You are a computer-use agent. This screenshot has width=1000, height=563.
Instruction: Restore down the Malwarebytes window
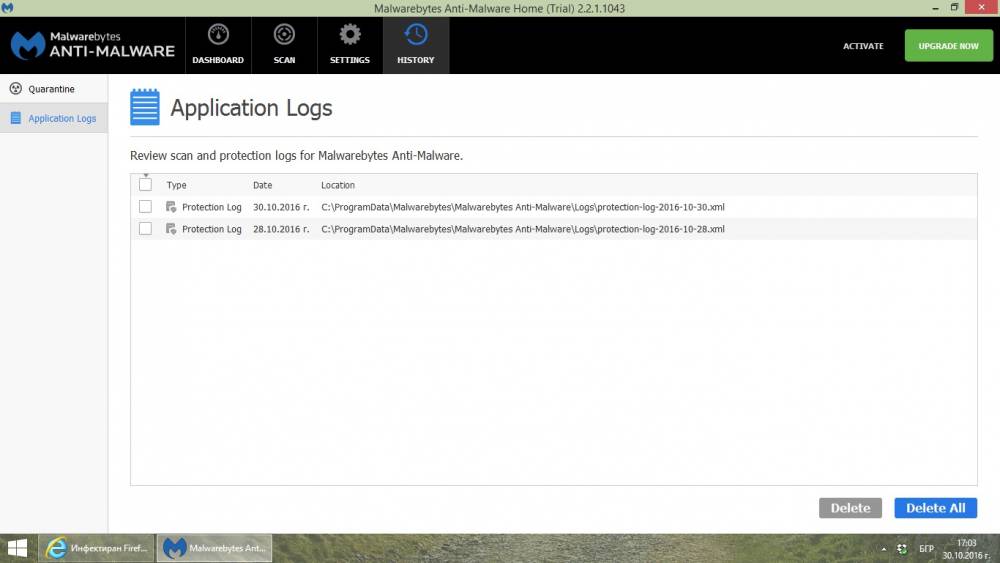tap(955, 8)
